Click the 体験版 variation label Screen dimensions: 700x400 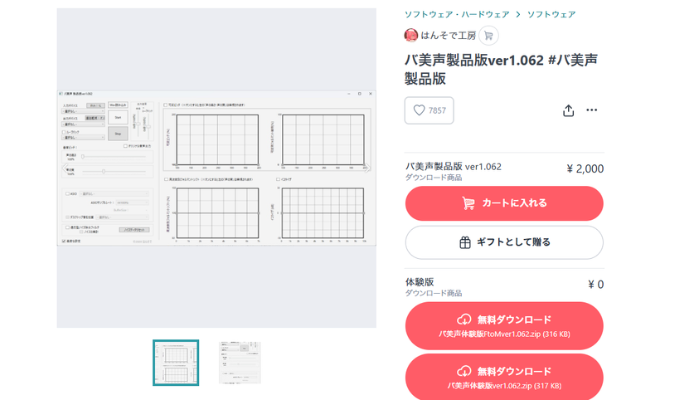[x=419, y=282]
